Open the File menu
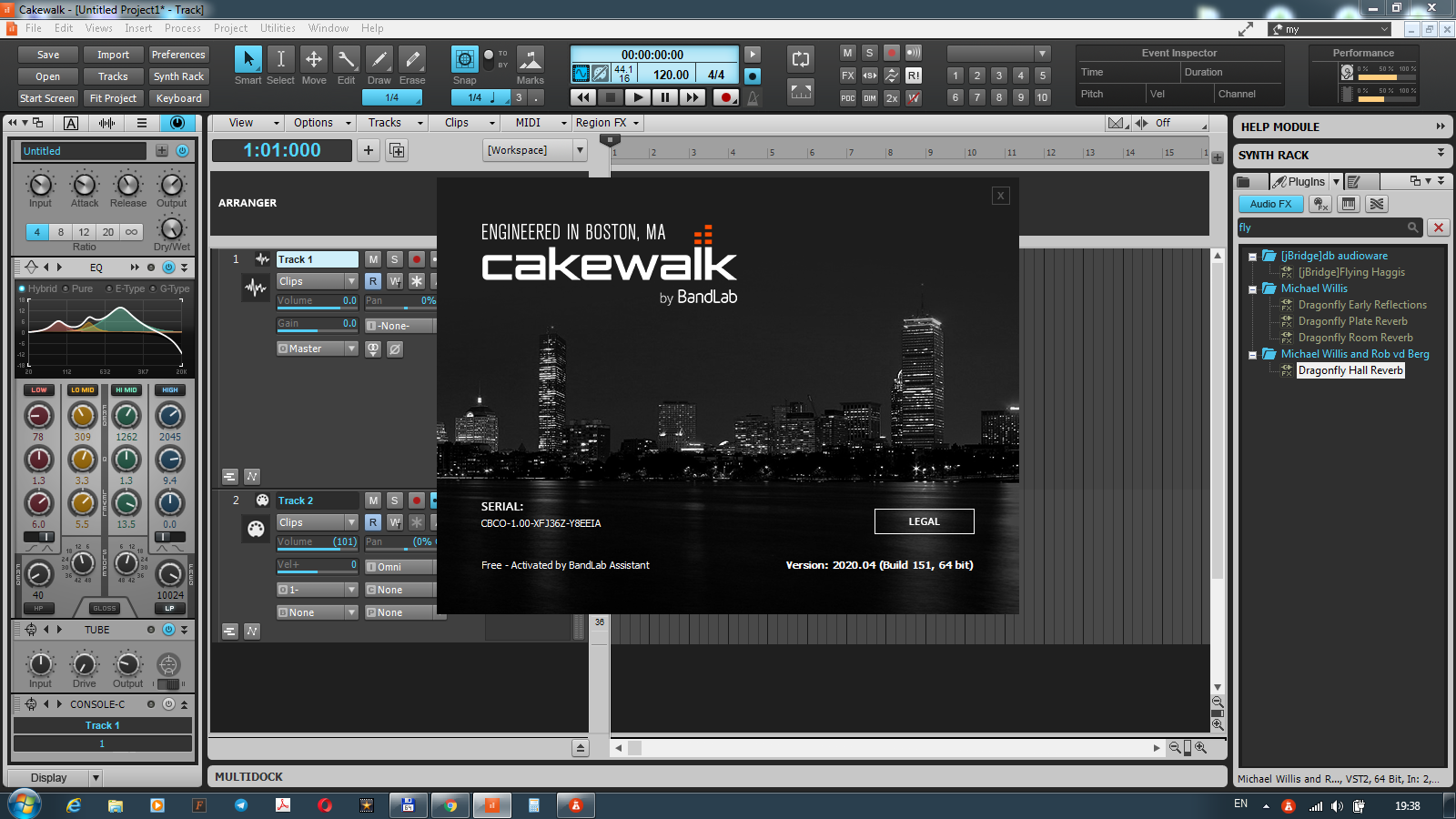The image size is (1456, 819). pos(34,28)
